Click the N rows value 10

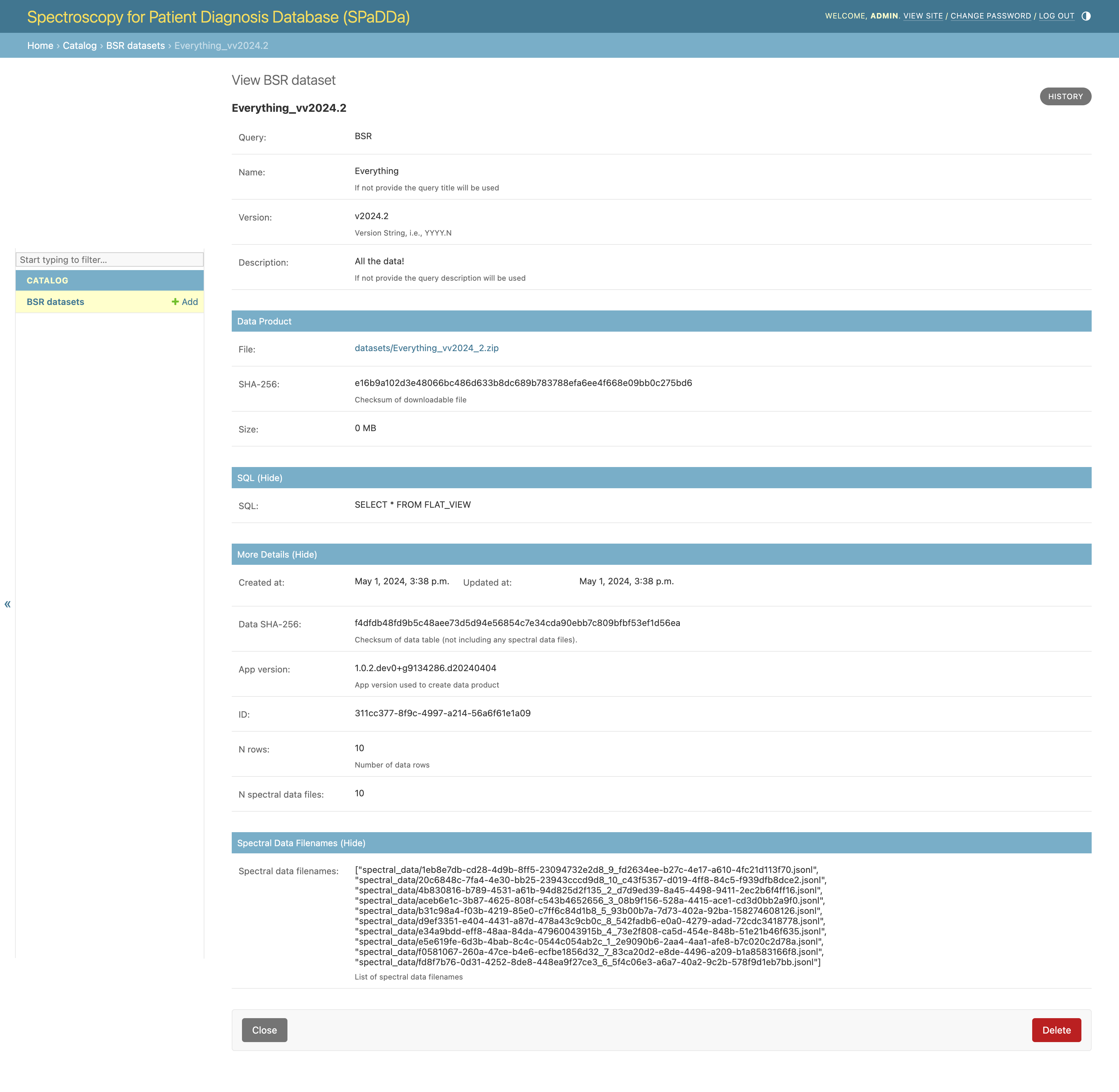(x=360, y=748)
